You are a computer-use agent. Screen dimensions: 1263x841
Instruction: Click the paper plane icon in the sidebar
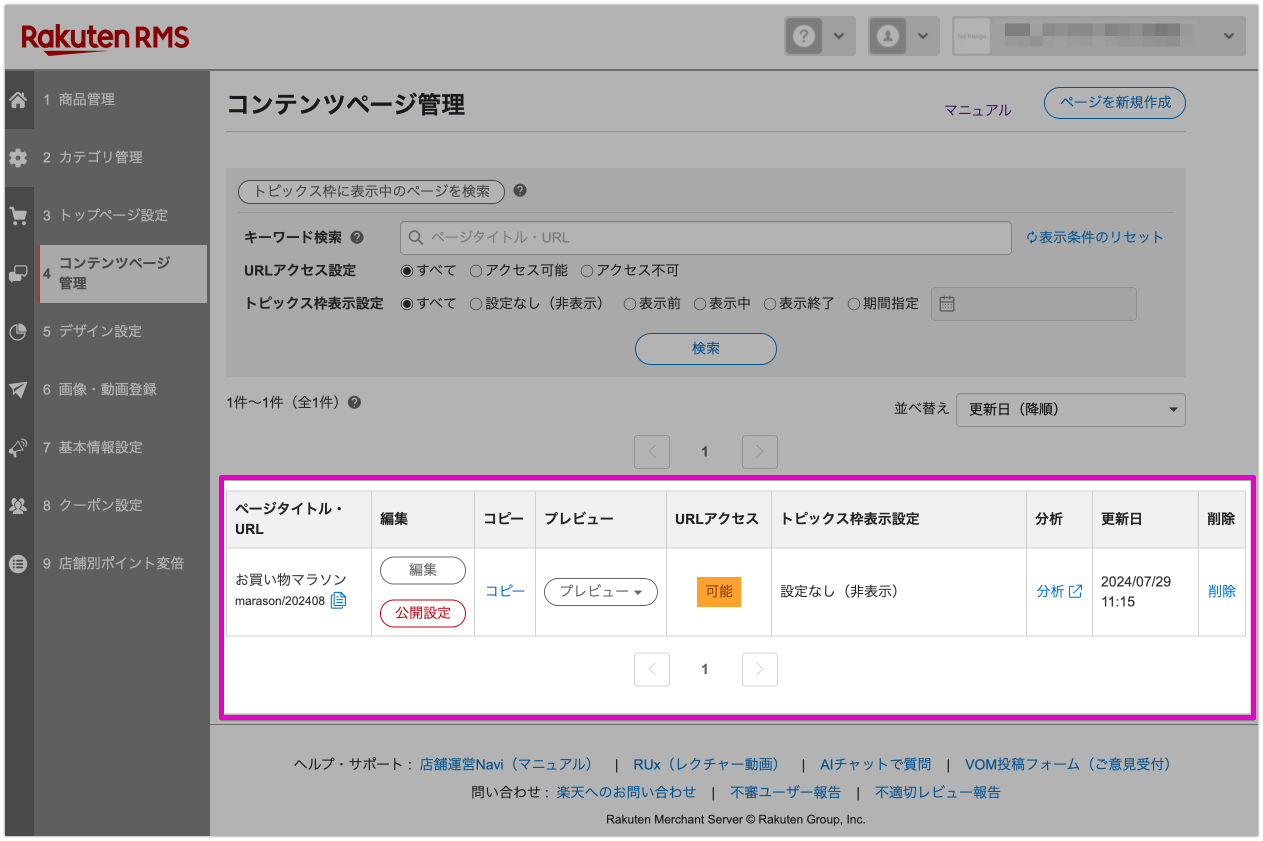pos(18,390)
